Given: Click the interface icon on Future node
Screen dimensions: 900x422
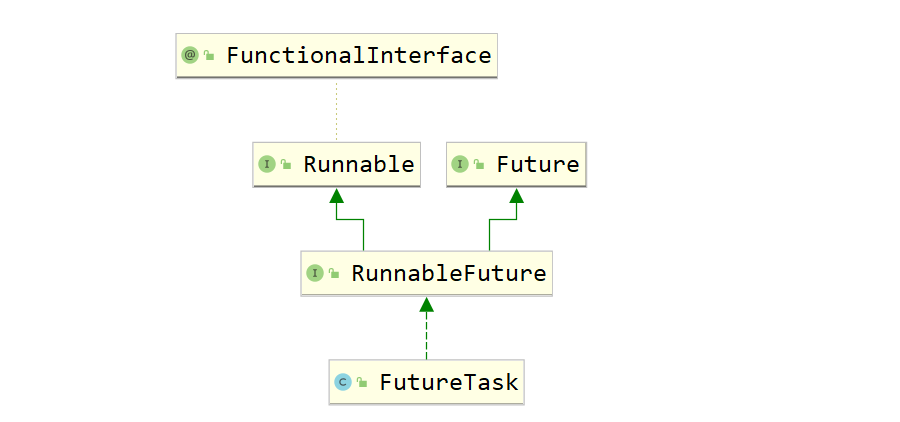Looking at the screenshot, I should point(460,164).
